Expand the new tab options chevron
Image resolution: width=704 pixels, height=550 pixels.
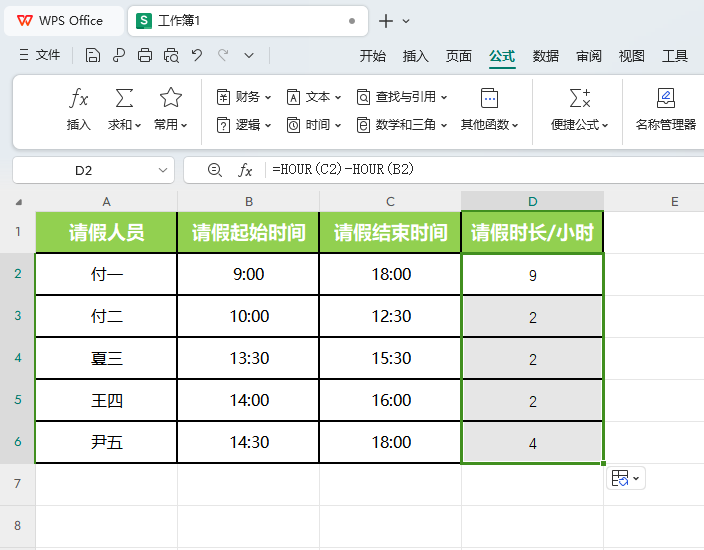point(406,21)
